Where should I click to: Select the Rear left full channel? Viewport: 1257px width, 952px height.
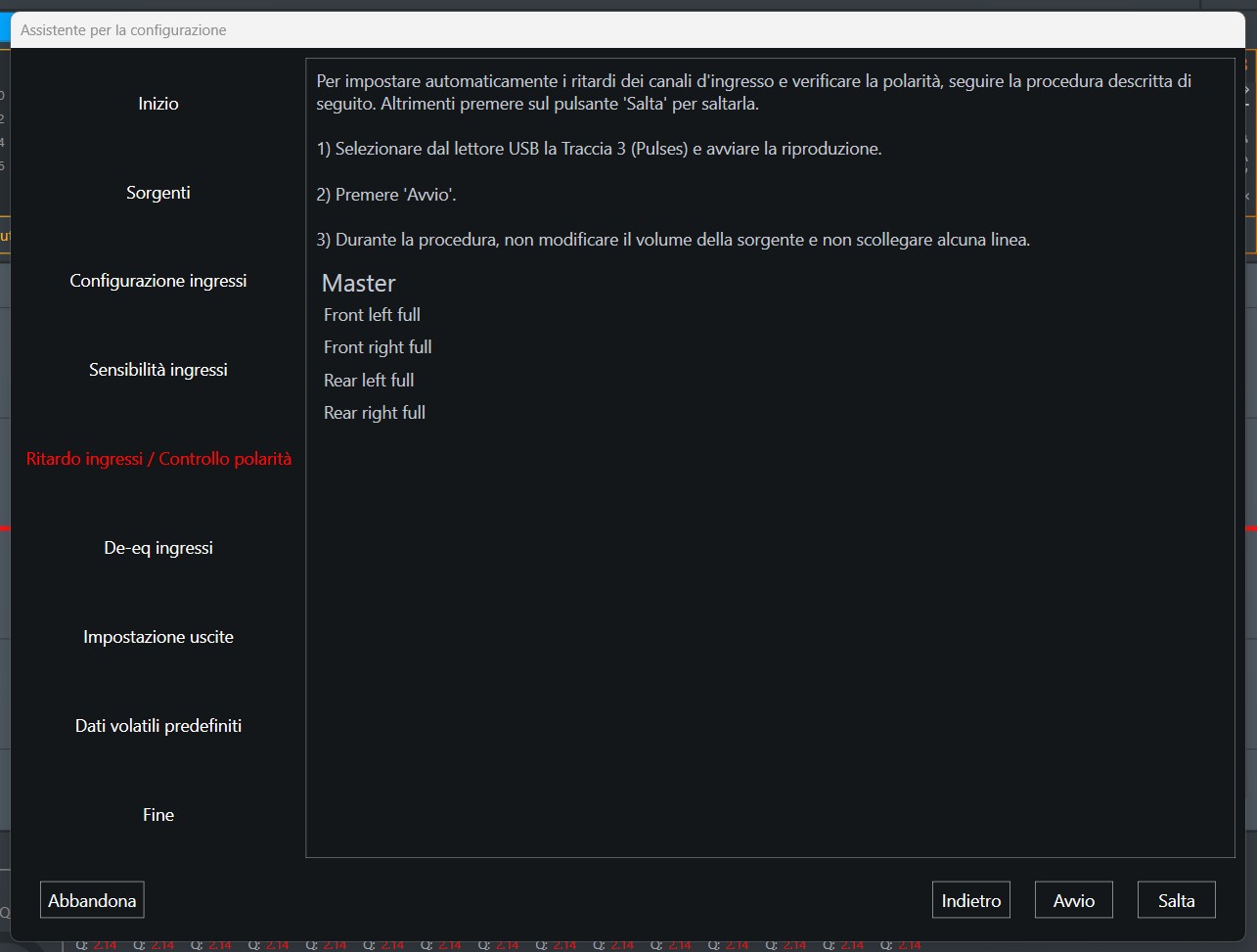point(369,381)
